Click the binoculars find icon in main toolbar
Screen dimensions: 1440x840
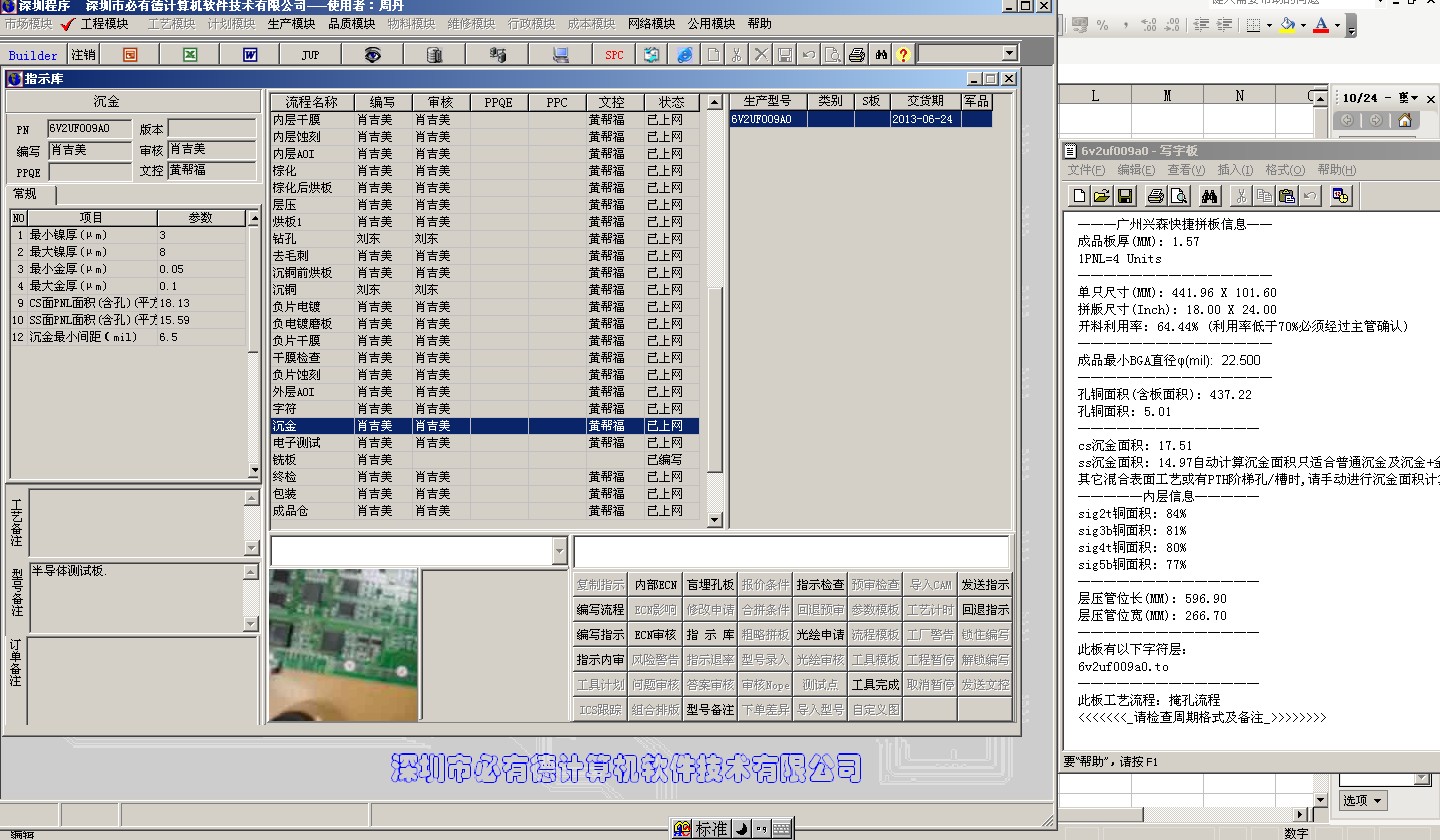click(x=881, y=55)
